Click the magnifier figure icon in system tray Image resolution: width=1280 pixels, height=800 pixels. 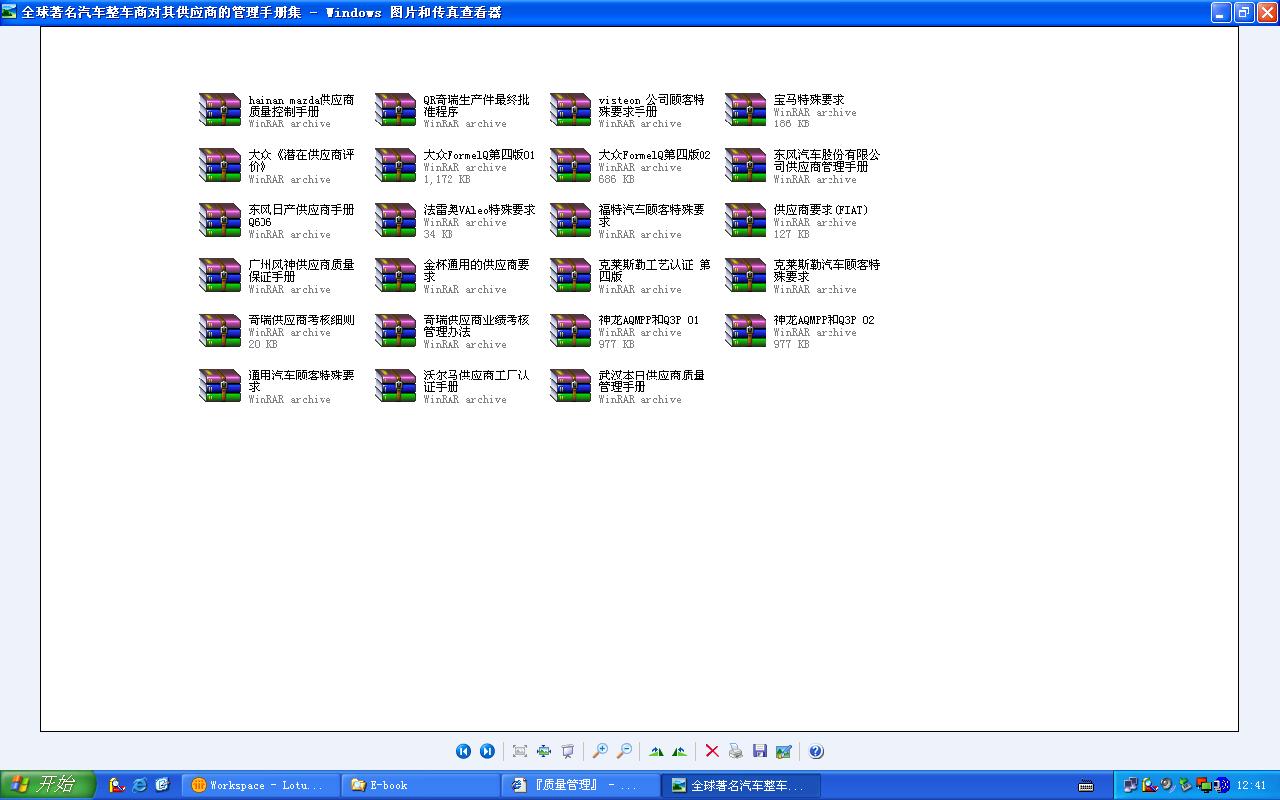tap(1148, 785)
